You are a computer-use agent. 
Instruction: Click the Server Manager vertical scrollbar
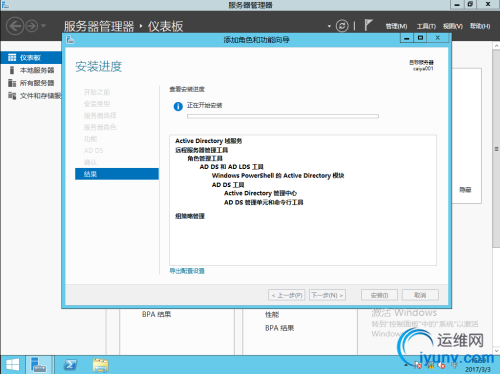coord(496,149)
